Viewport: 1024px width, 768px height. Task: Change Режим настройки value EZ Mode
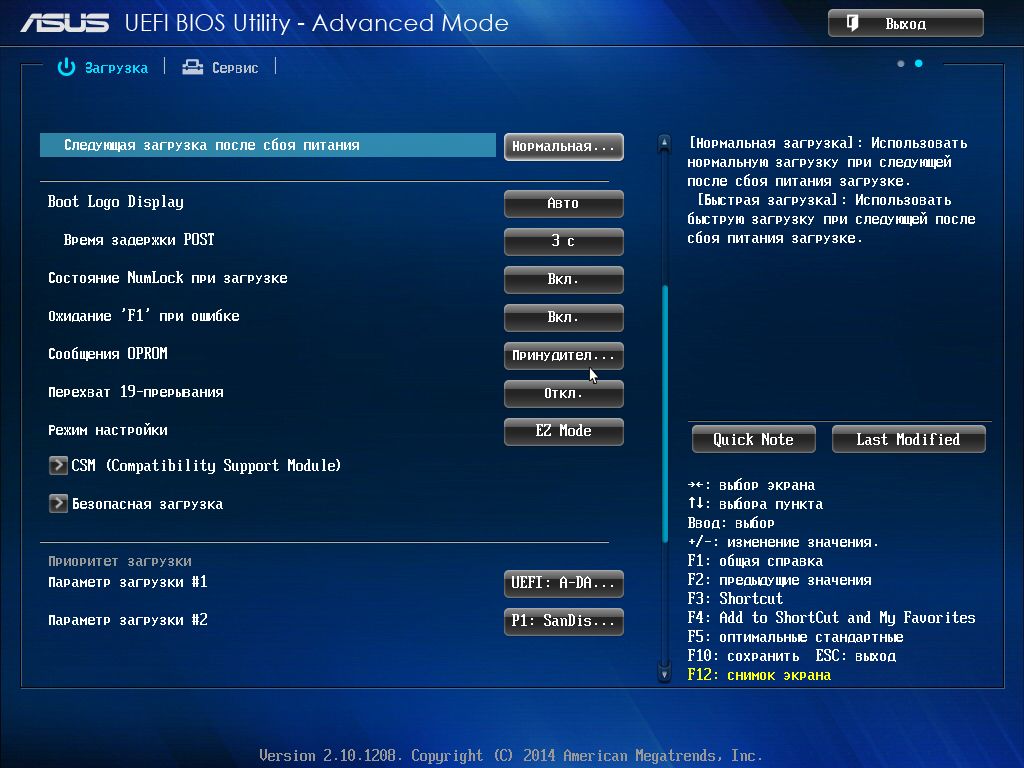(564, 431)
